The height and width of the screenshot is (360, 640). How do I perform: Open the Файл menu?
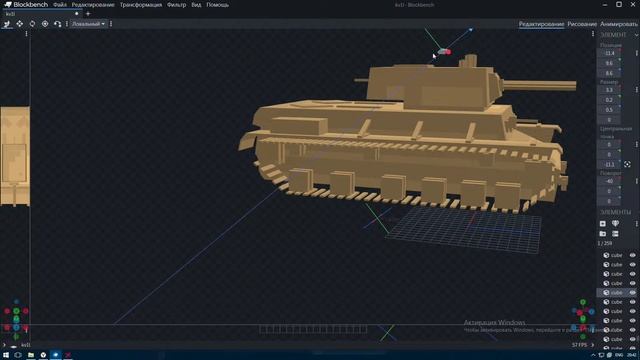[x=60, y=5]
